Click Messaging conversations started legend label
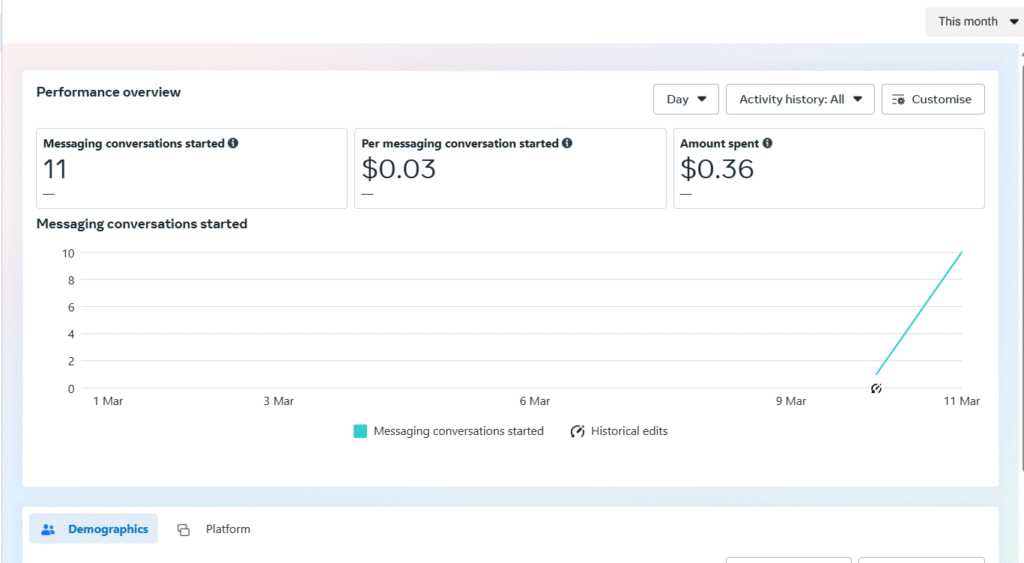Viewport: 1024px width, 563px height. [458, 432]
